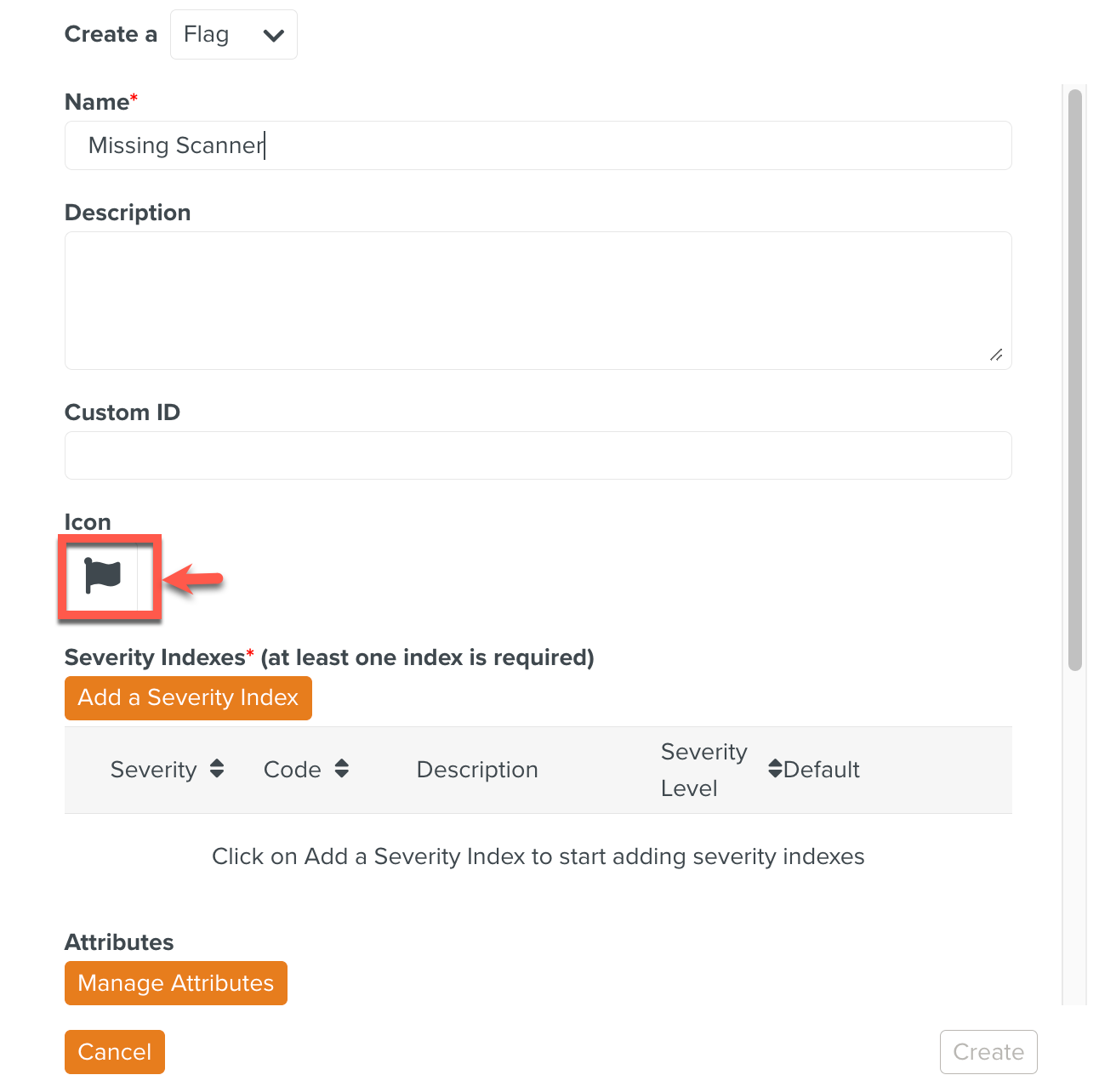Select the Severity column header label
Image resolution: width=1099 pixels, height=1092 pixels.
tap(153, 770)
